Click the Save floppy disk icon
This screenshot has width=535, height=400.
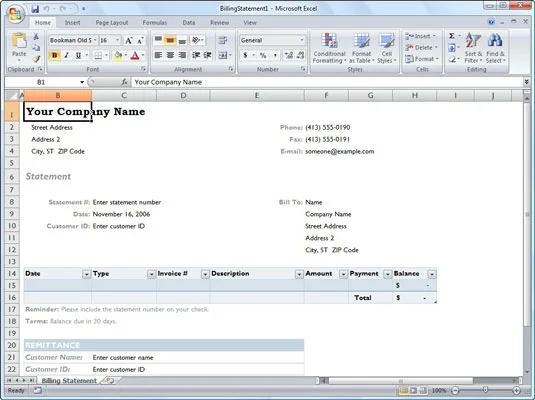[x=35, y=9]
